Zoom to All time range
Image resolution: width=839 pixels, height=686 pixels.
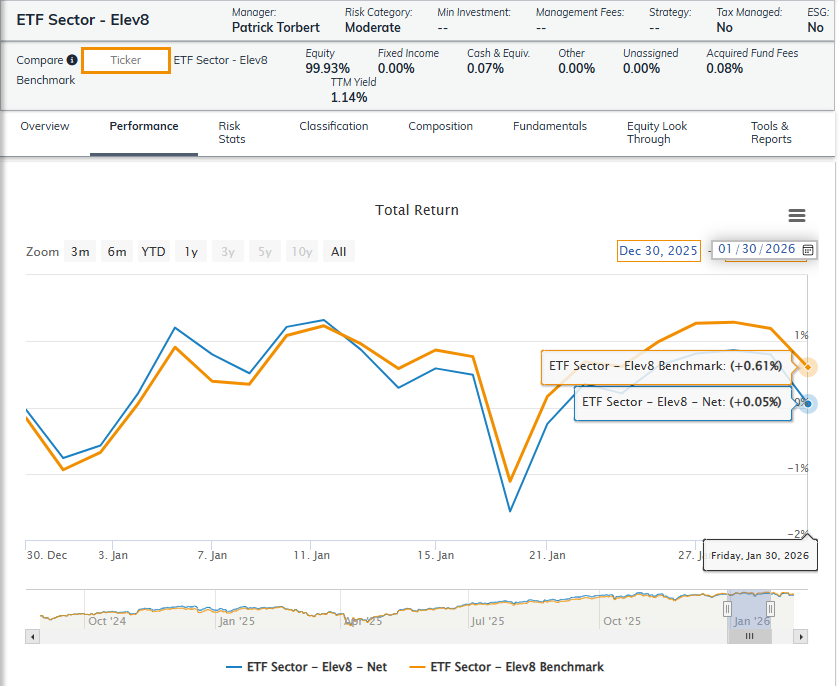[339, 252]
